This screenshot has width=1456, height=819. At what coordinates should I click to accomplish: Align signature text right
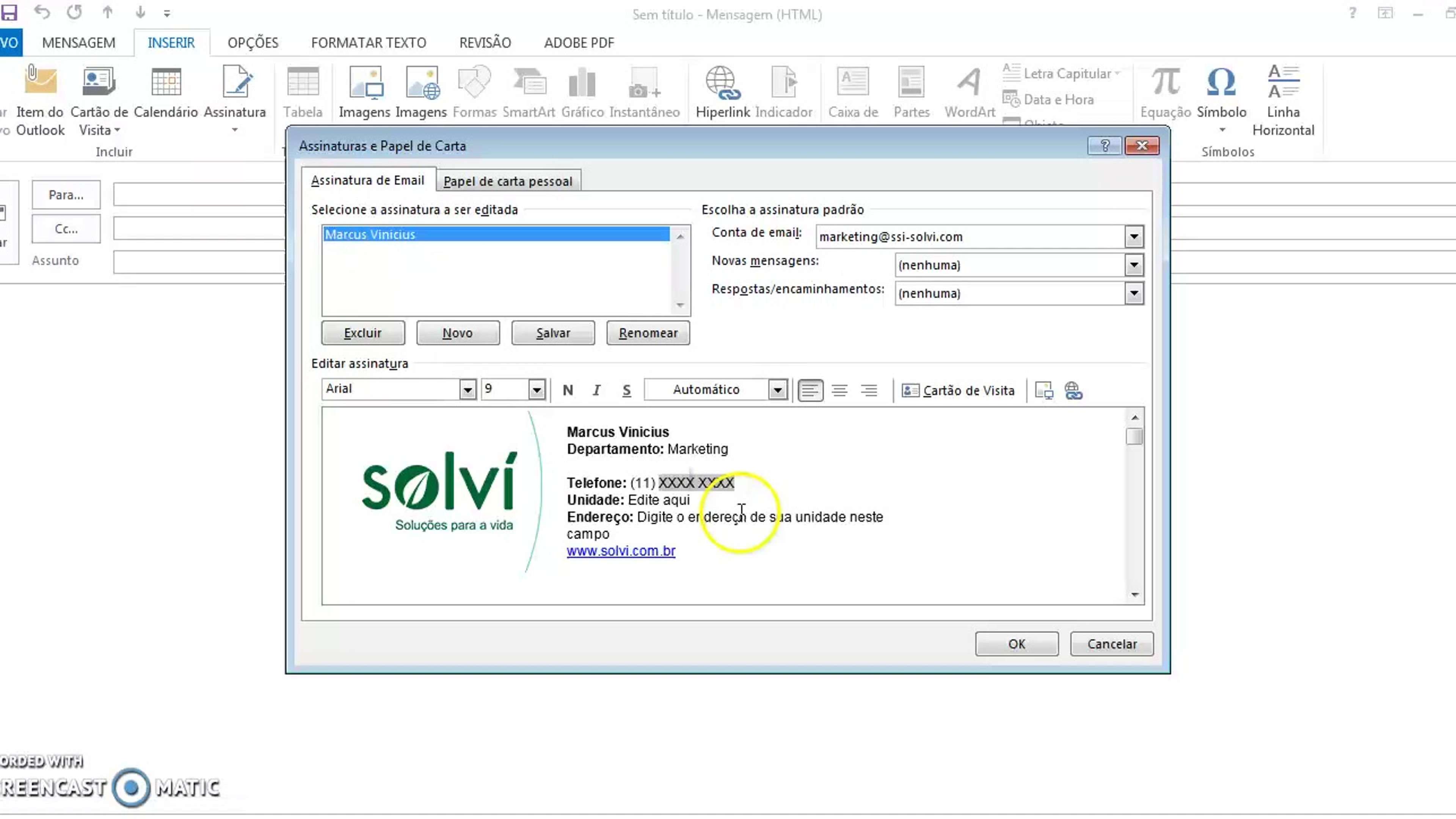pos(869,390)
